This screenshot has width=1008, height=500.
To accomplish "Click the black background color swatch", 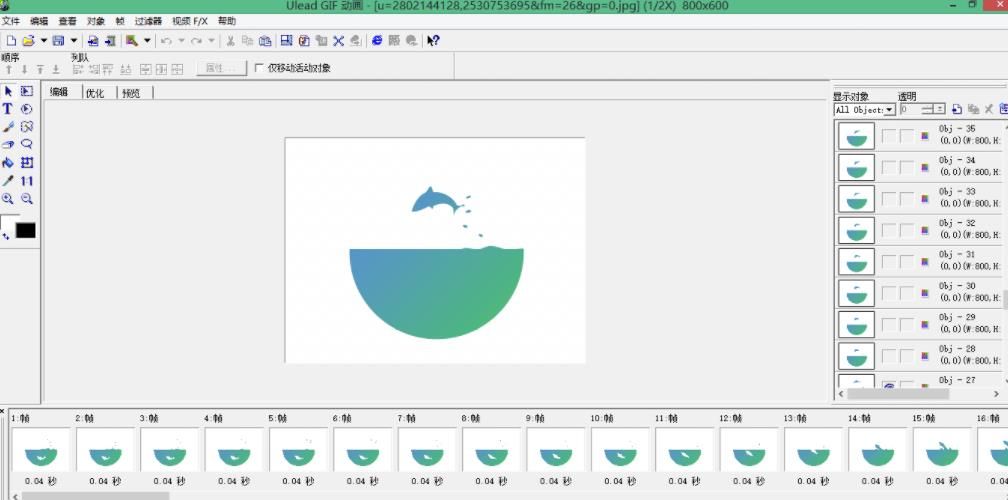I will (26, 230).
